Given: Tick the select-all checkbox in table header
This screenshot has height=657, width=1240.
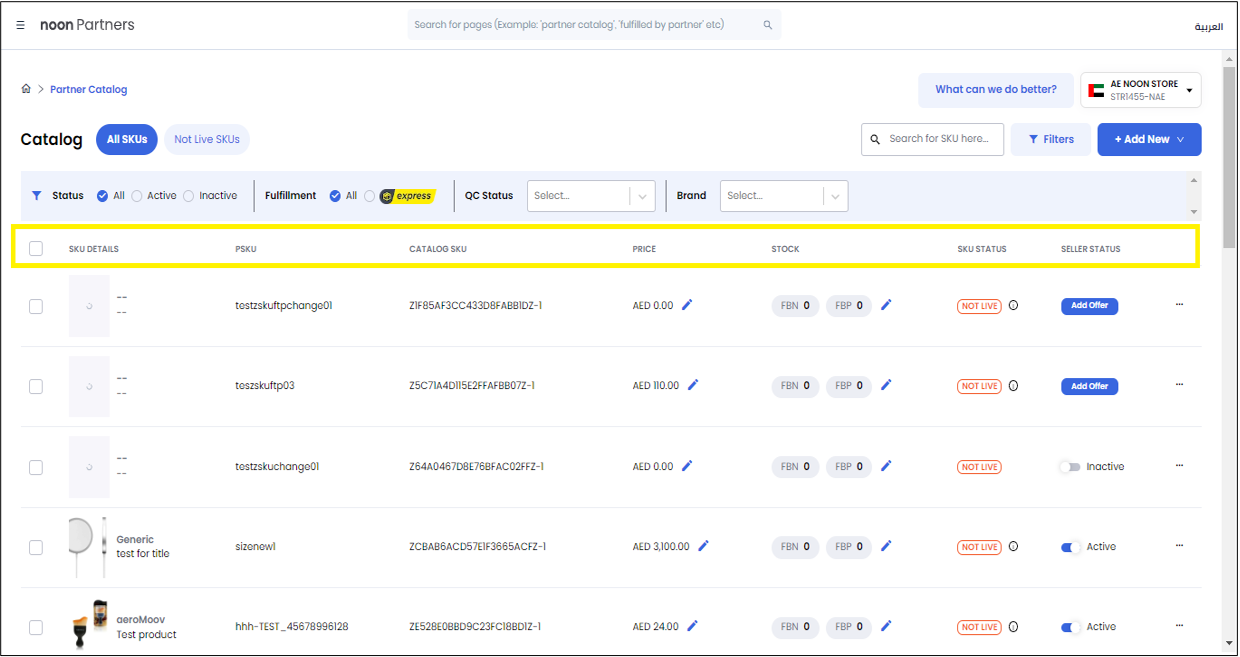Looking at the screenshot, I should point(36,249).
